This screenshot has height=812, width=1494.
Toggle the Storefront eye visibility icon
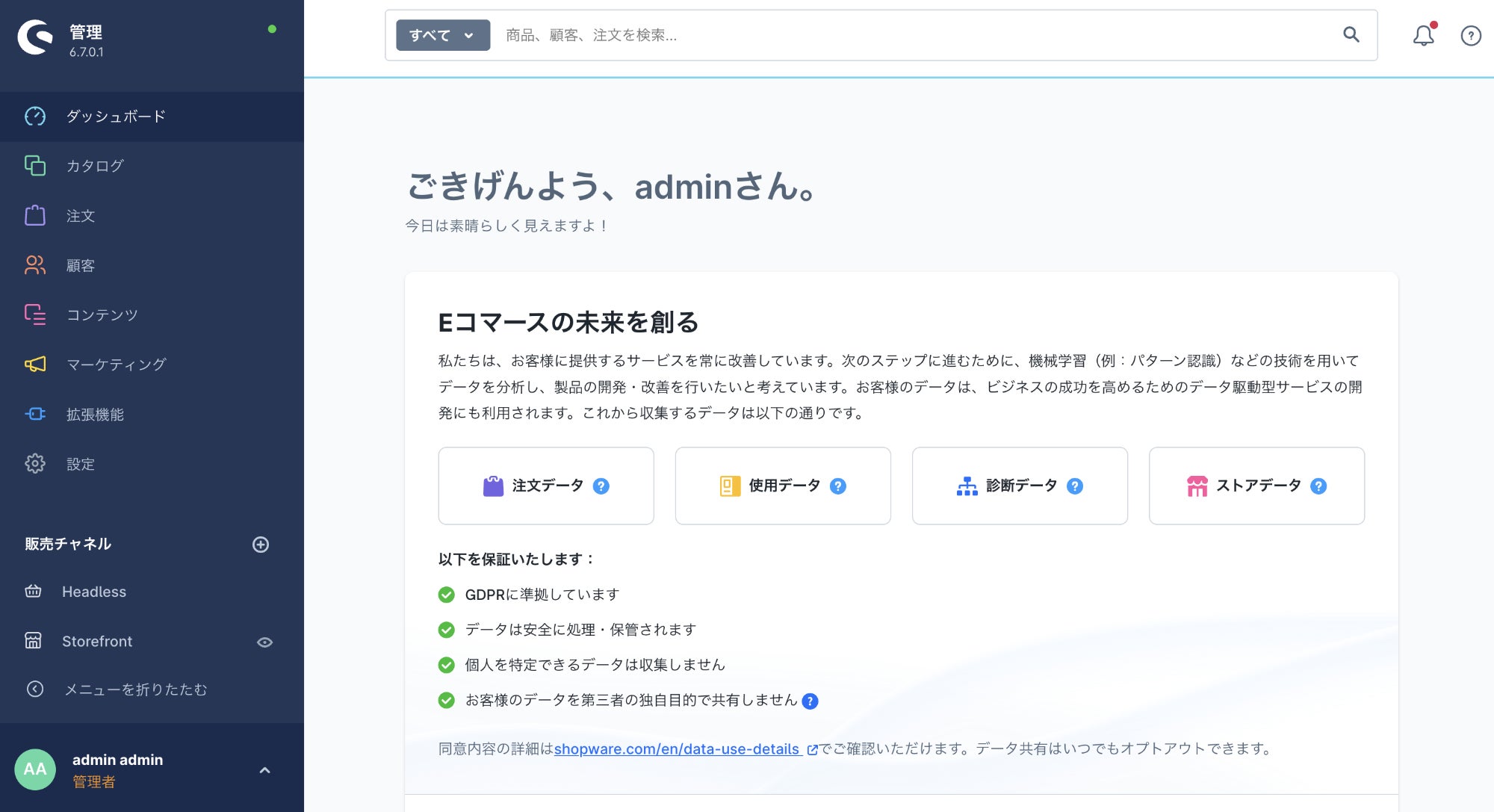[x=264, y=642]
